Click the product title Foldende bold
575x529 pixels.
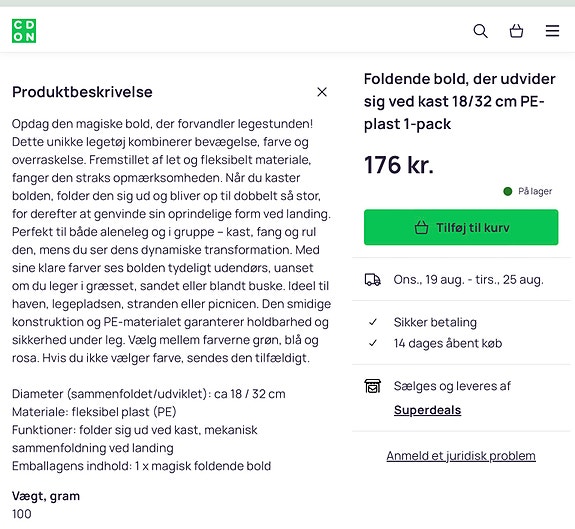pos(459,102)
